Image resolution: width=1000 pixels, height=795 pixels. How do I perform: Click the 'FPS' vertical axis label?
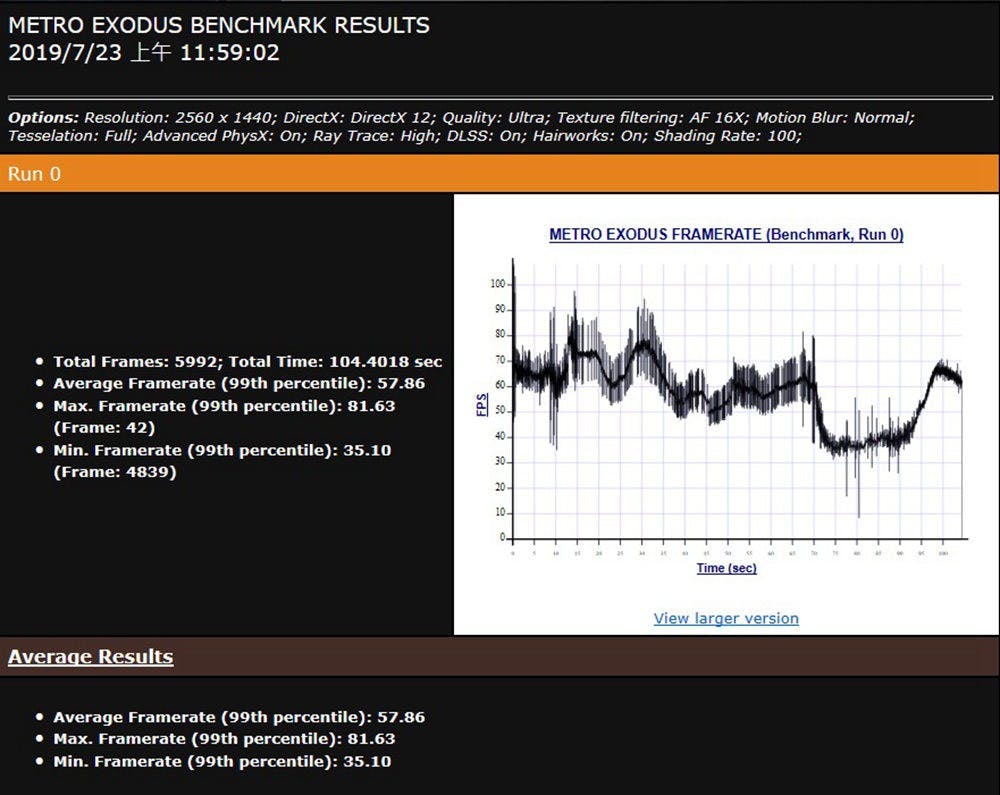[x=482, y=405]
